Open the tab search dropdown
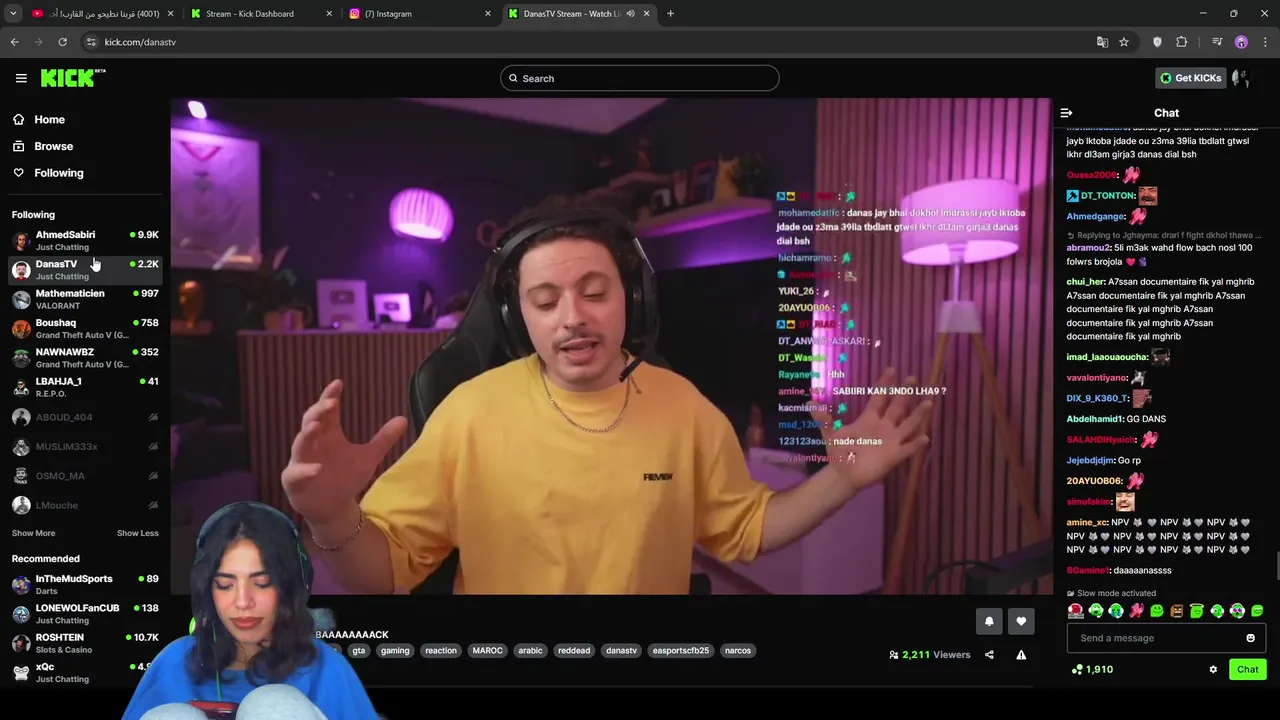 point(13,14)
